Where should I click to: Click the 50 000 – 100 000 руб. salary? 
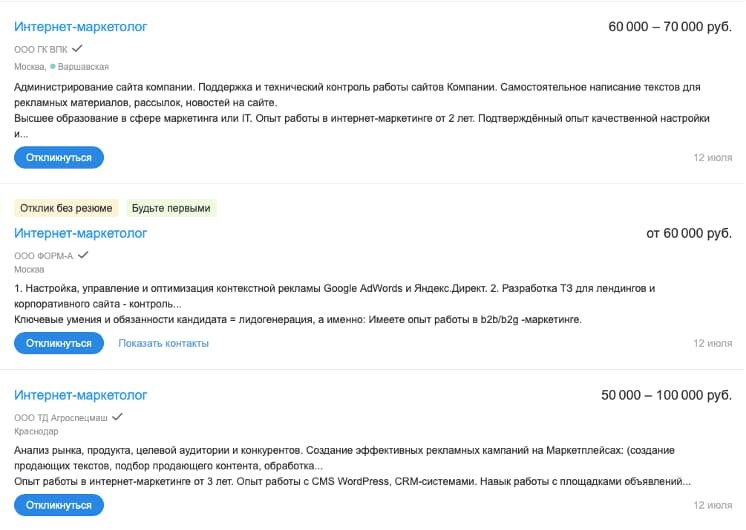click(x=666, y=396)
